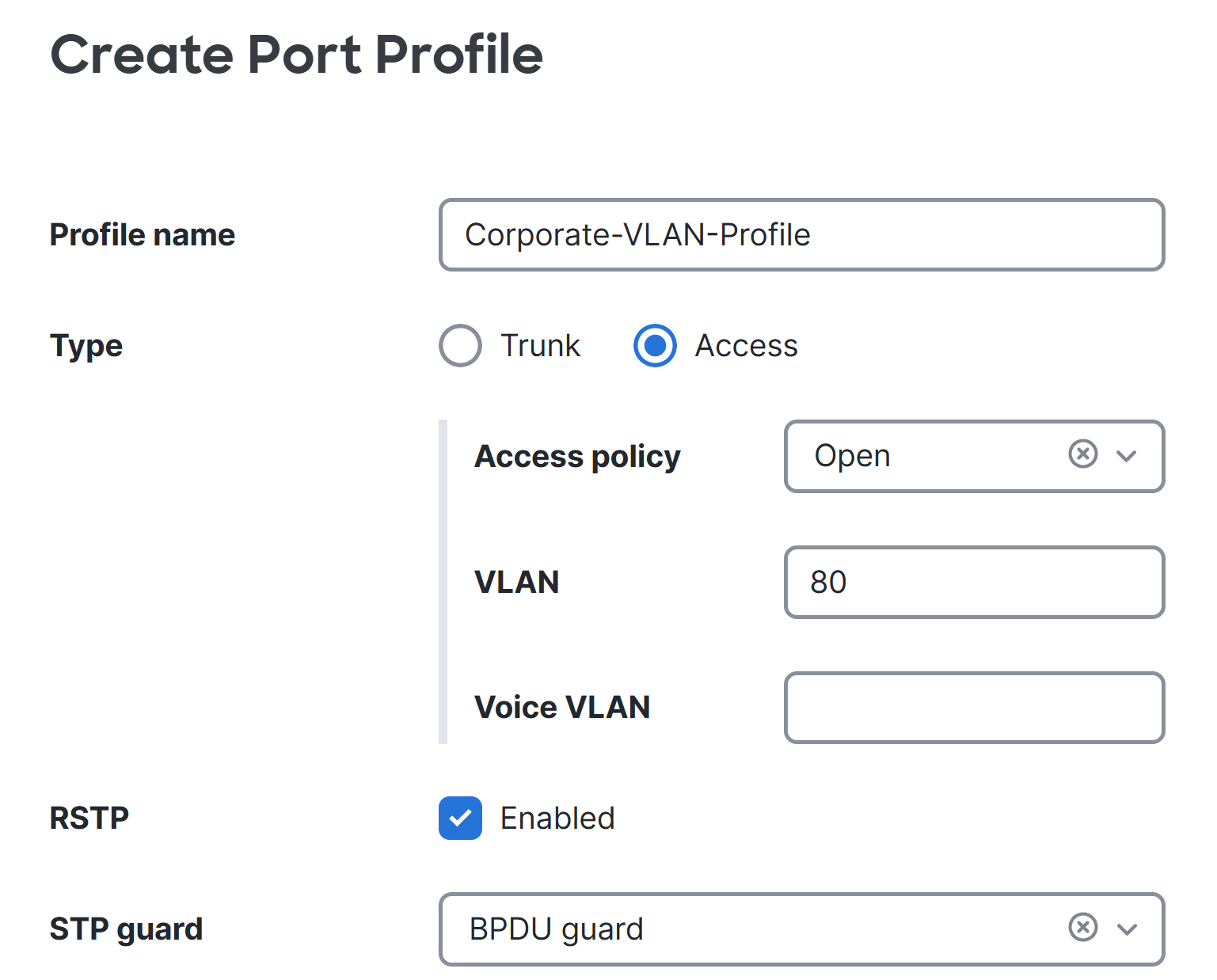This screenshot has width=1217, height=980.
Task: Click the Access type label
Action: tap(746, 346)
